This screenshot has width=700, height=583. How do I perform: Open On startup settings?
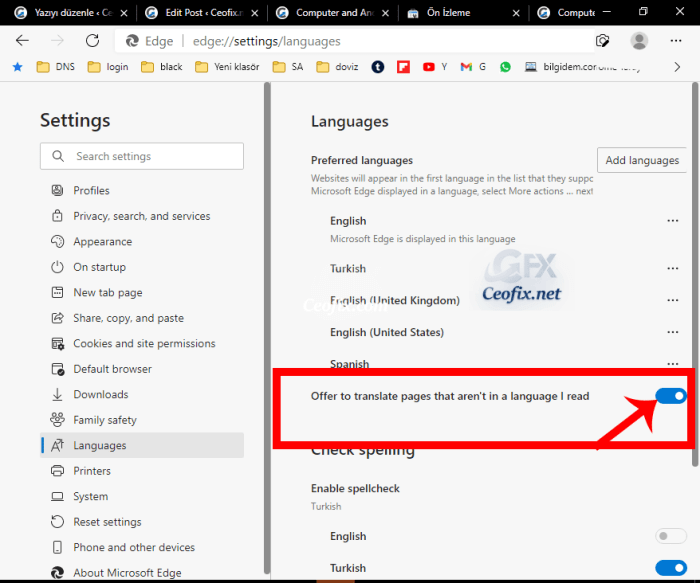[x=142, y=267]
